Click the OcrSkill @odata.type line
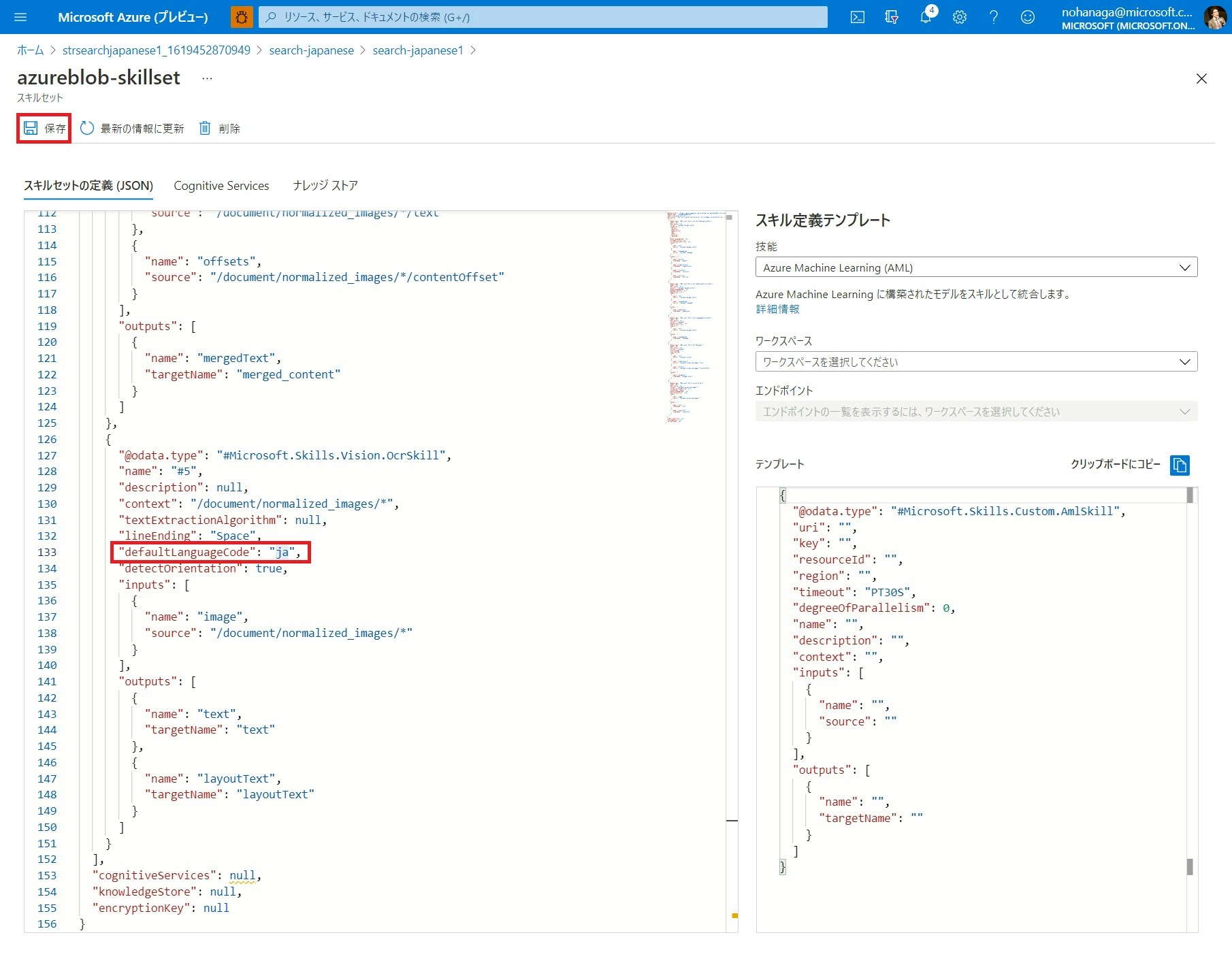This screenshot has height=965, width=1232. pyautogui.click(x=285, y=455)
